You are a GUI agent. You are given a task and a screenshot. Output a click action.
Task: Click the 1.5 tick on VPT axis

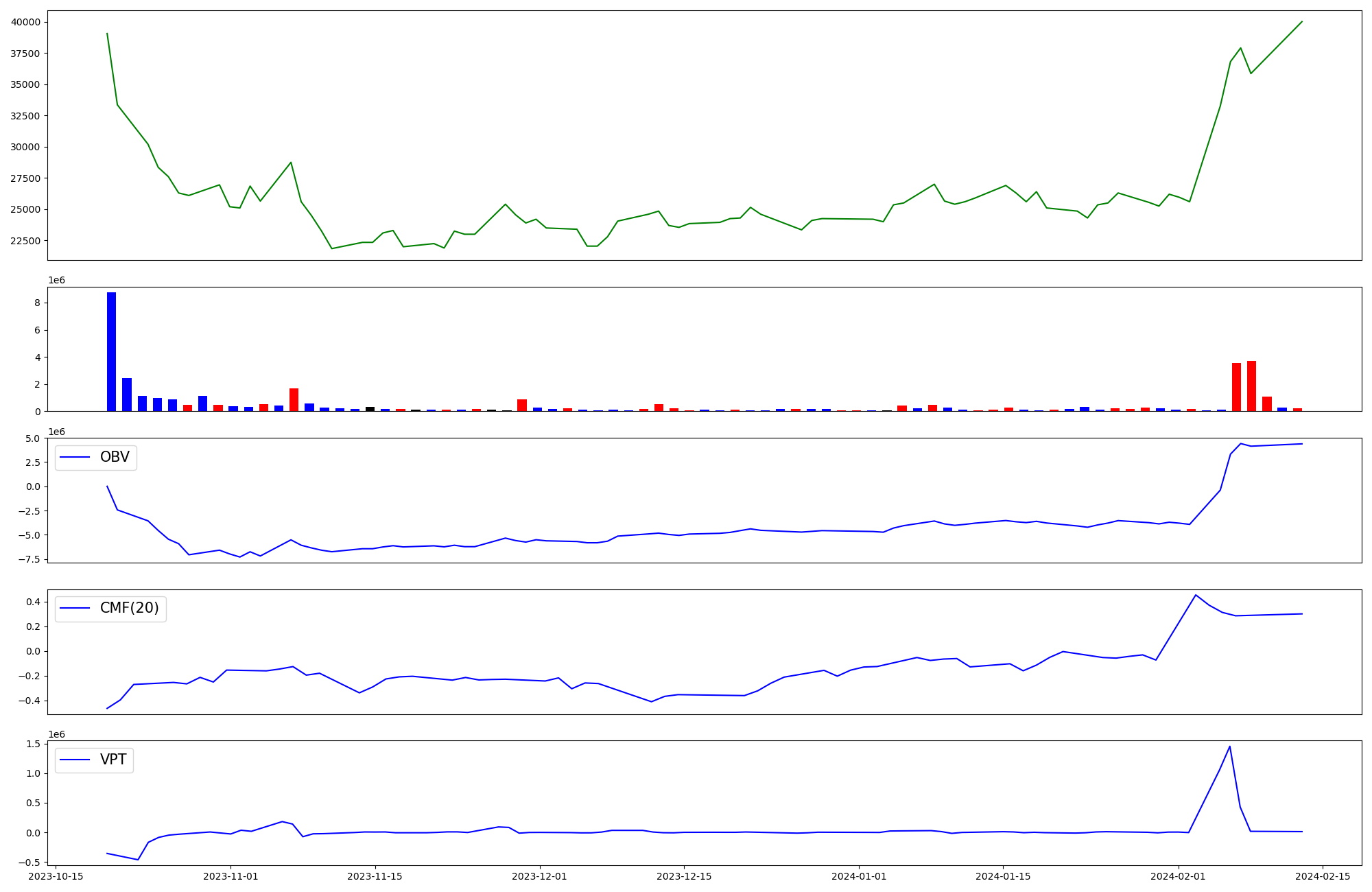pyautogui.click(x=34, y=744)
